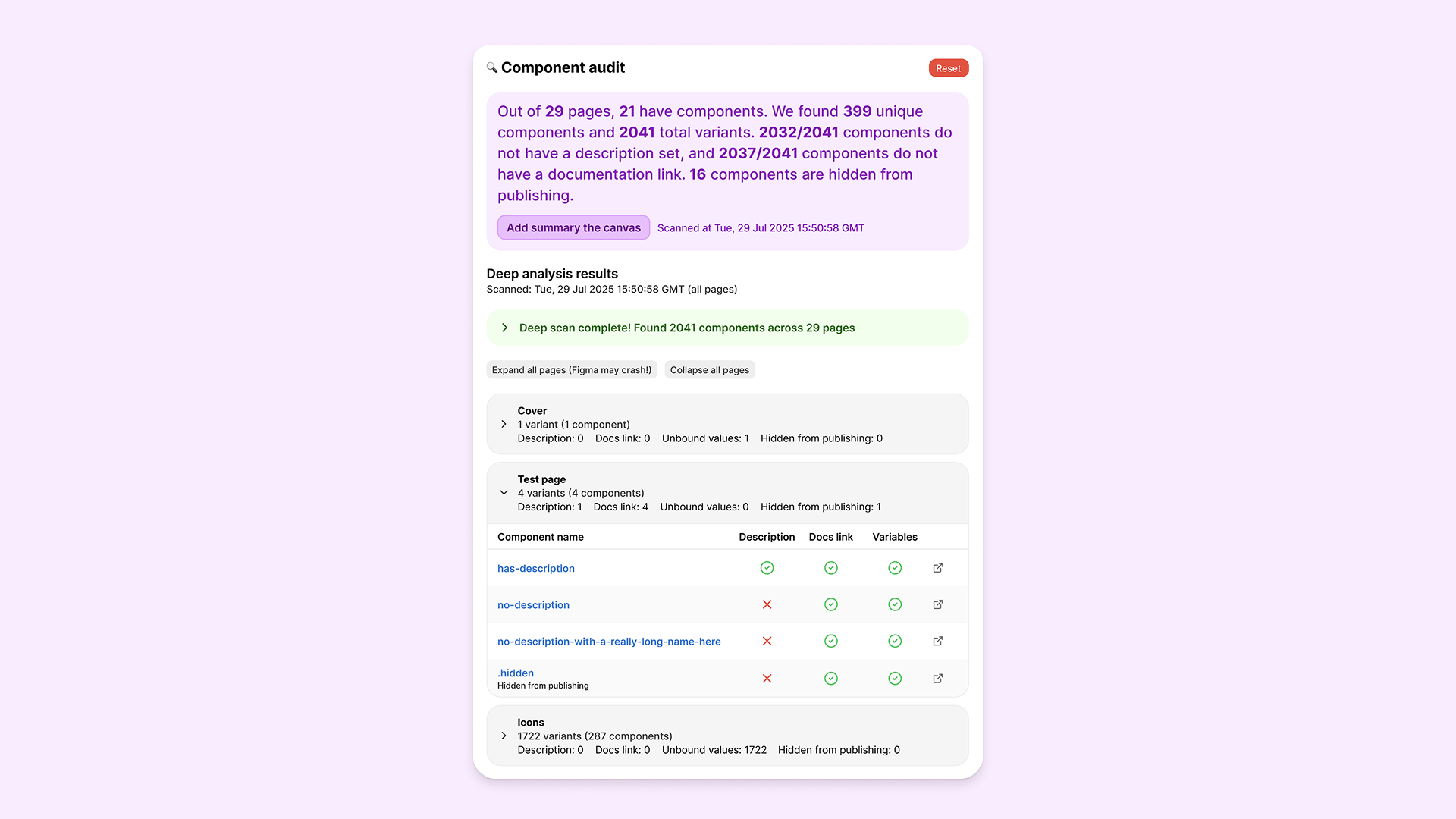Image resolution: width=1456 pixels, height=819 pixels.
Task: Click variables check icon for .hidden row
Action: [895, 679]
